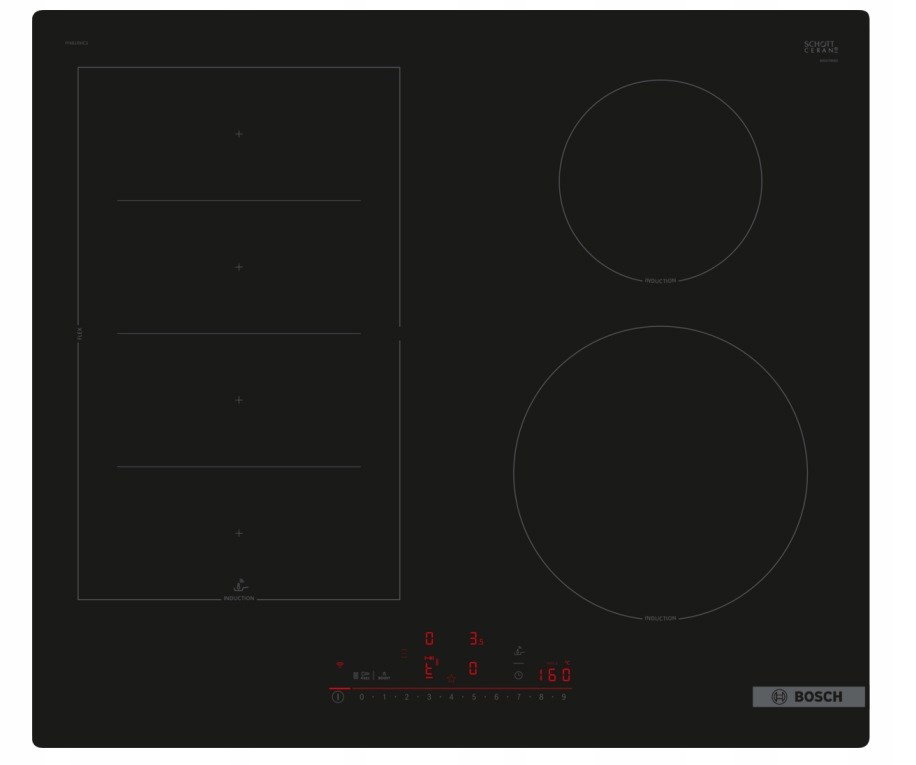The image size is (916, 765).
Task: Set power level 9 on the slider
Action: [x=564, y=697]
